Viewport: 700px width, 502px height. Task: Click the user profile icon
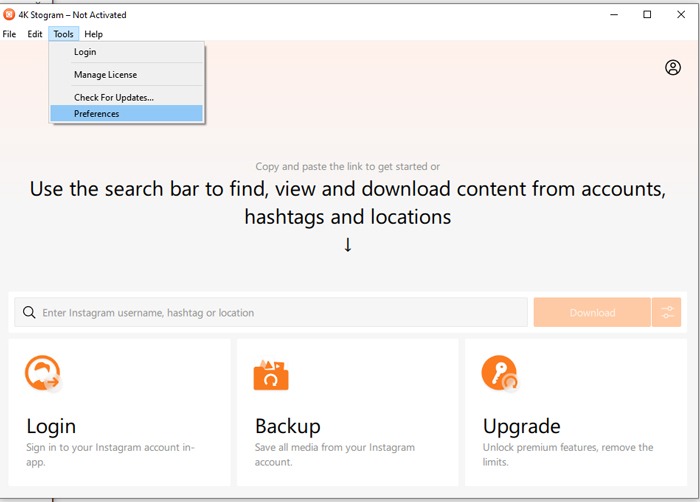click(x=672, y=68)
